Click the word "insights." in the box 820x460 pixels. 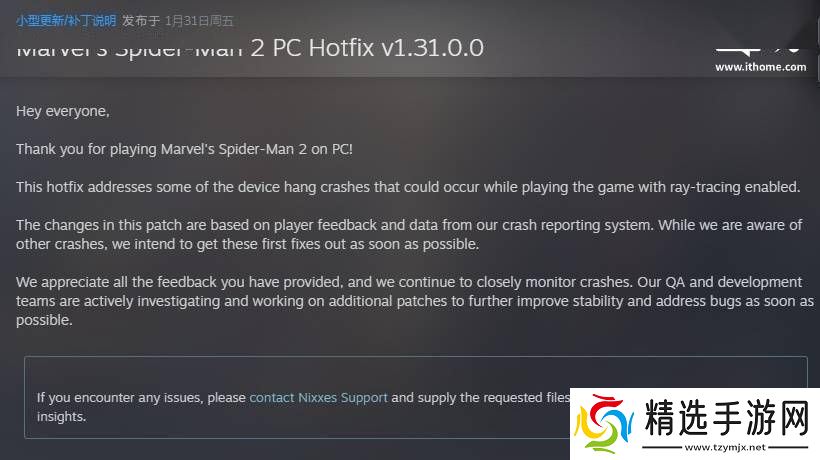[61, 417]
